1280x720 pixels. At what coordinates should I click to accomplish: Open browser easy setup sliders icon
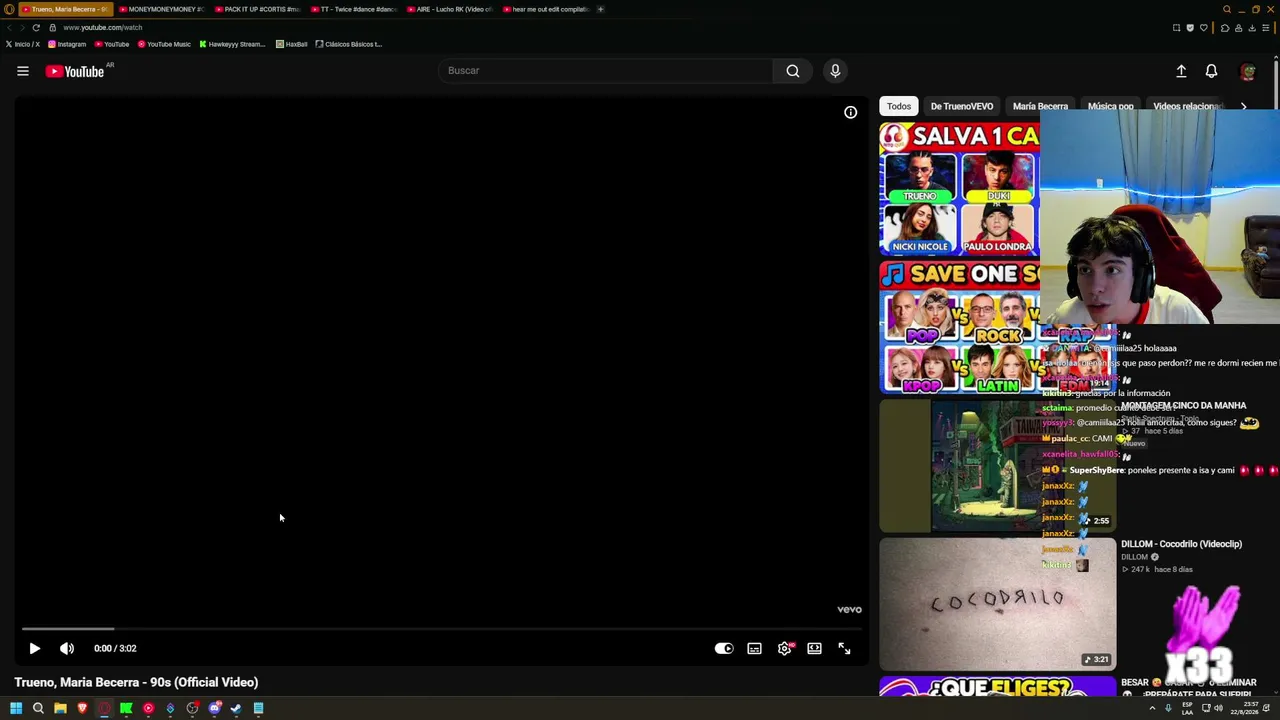pyautogui.click(x=1265, y=28)
